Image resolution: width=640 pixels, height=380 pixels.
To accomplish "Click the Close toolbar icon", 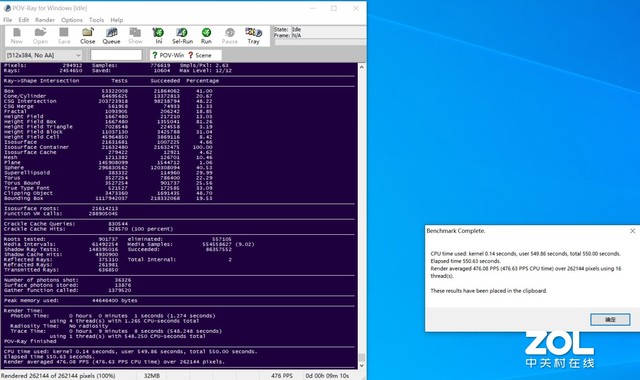I will tap(88, 36).
